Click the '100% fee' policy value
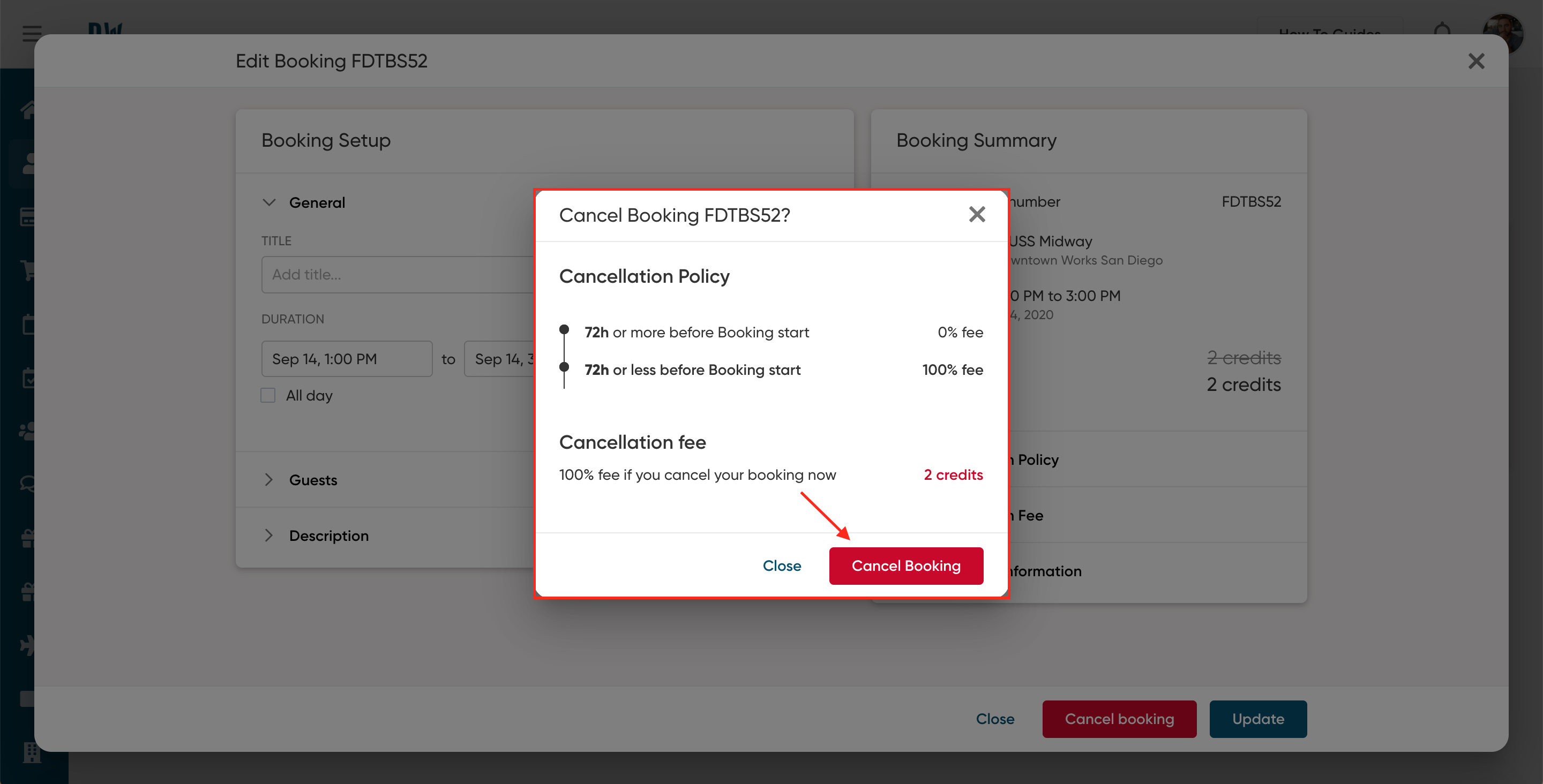1543x784 pixels. click(953, 370)
